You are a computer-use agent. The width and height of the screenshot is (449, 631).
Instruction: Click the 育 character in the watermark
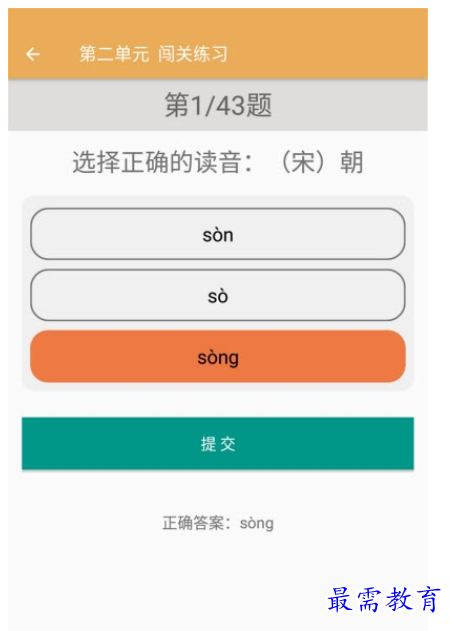pyautogui.click(x=428, y=599)
